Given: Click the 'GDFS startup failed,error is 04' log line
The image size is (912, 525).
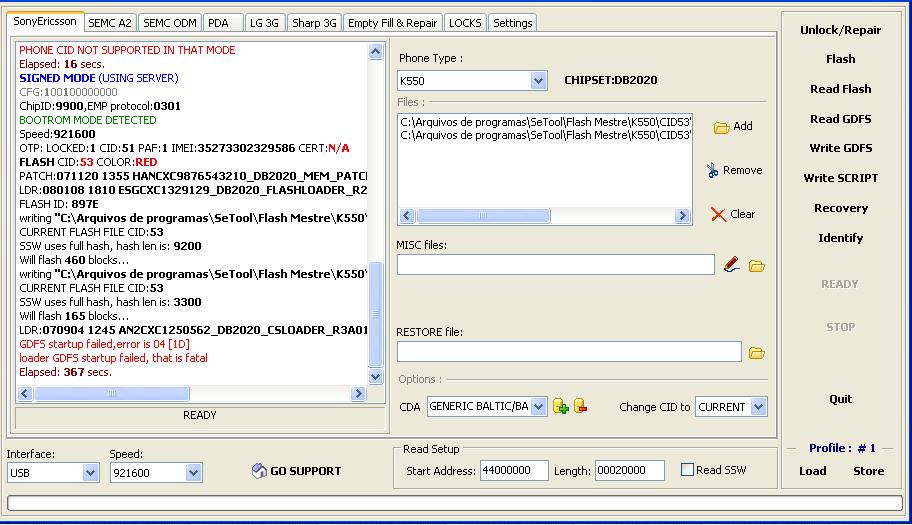Looking at the screenshot, I should pyautogui.click(x=105, y=344).
